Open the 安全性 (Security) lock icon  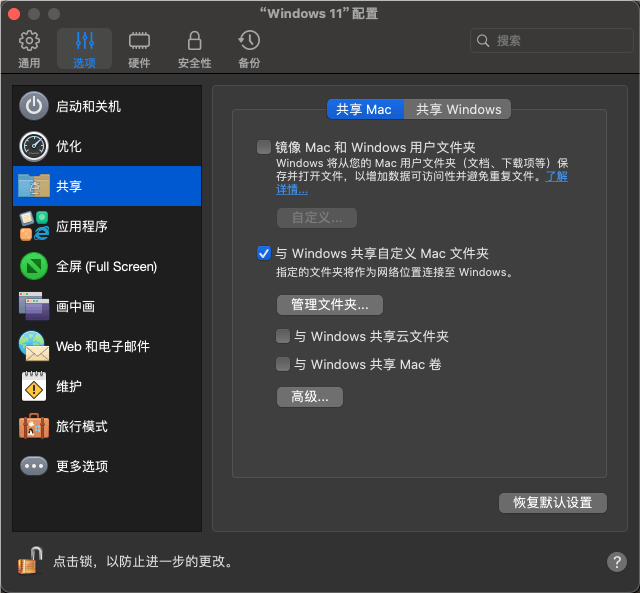194,41
